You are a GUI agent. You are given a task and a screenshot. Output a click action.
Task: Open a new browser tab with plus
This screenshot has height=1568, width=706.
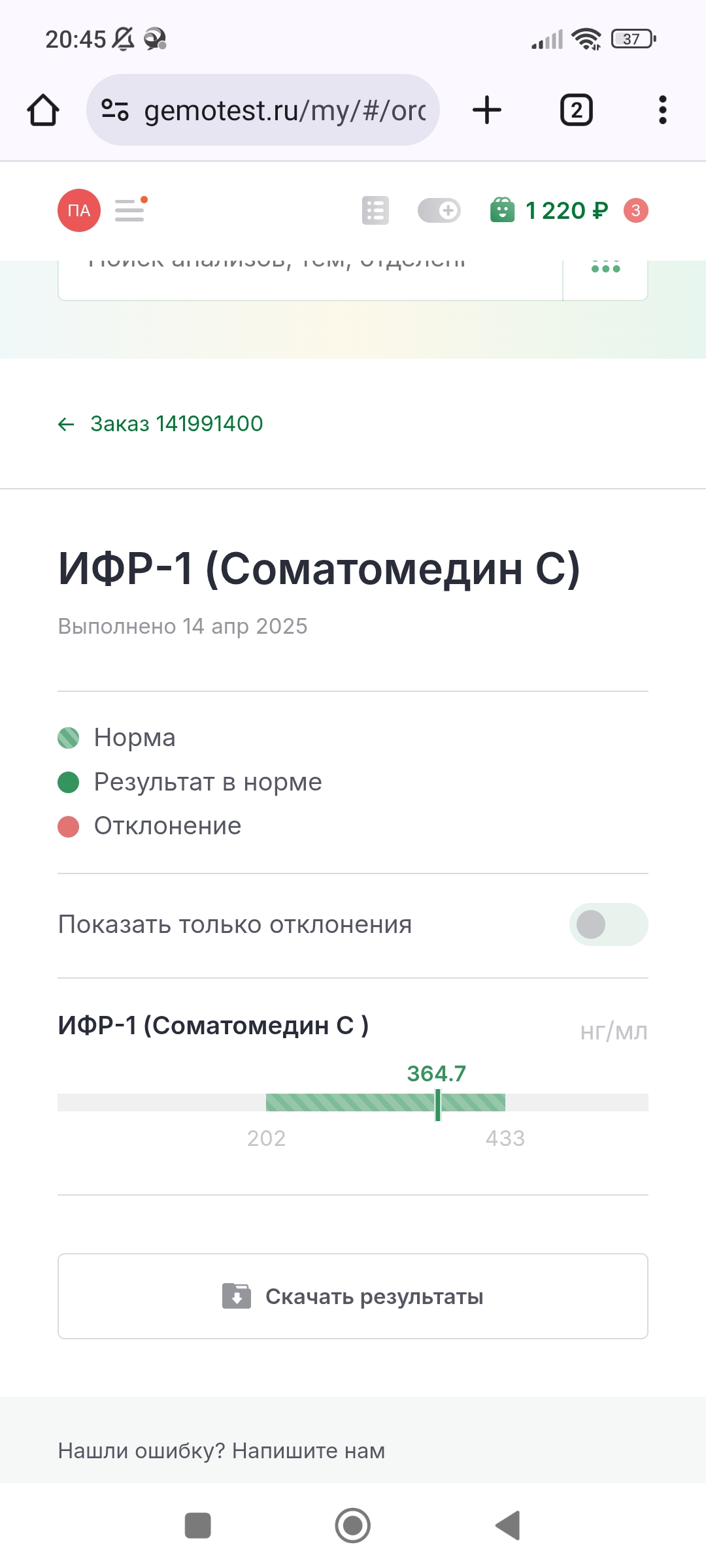click(487, 110)
